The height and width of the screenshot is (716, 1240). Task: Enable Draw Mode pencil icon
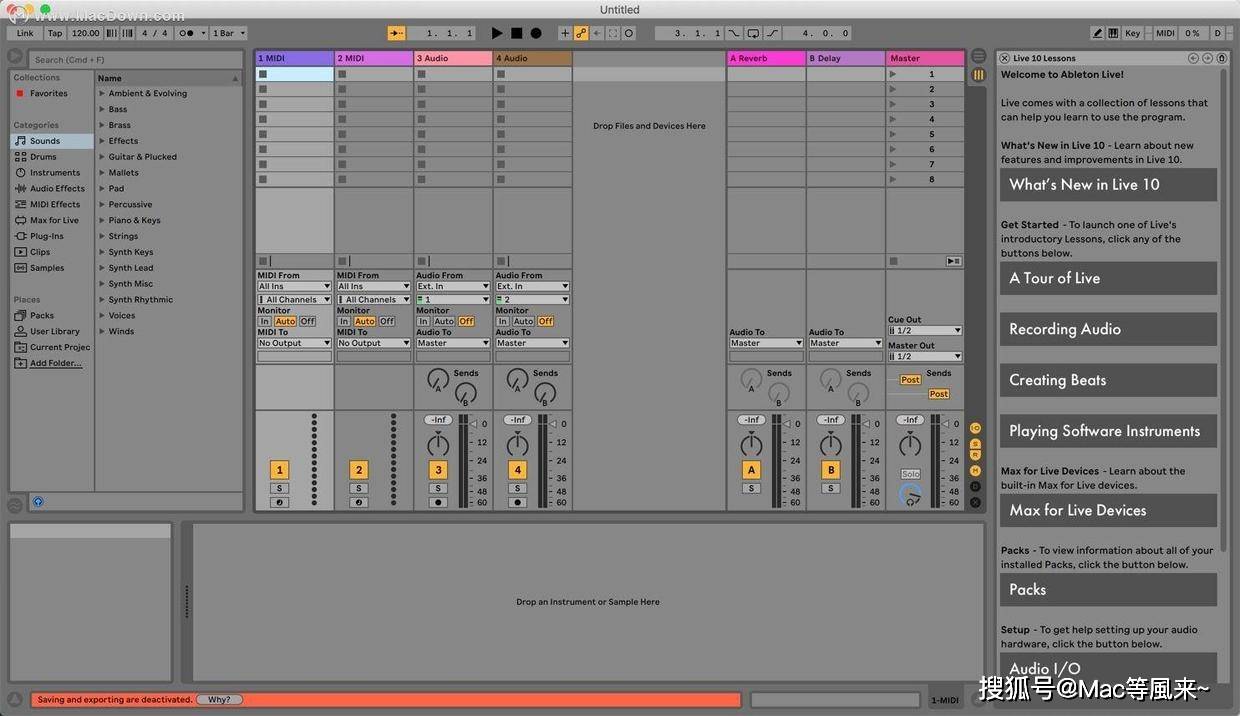1097,33
